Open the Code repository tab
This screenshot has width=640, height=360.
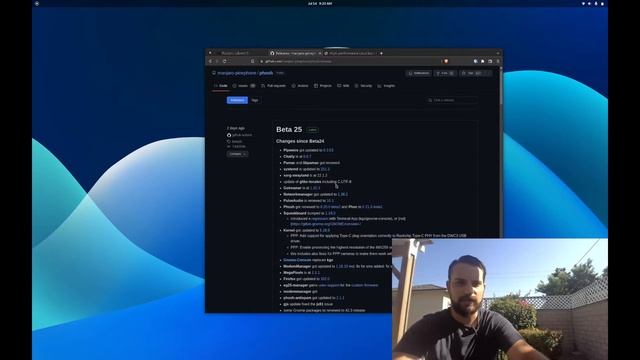[221, 86]
